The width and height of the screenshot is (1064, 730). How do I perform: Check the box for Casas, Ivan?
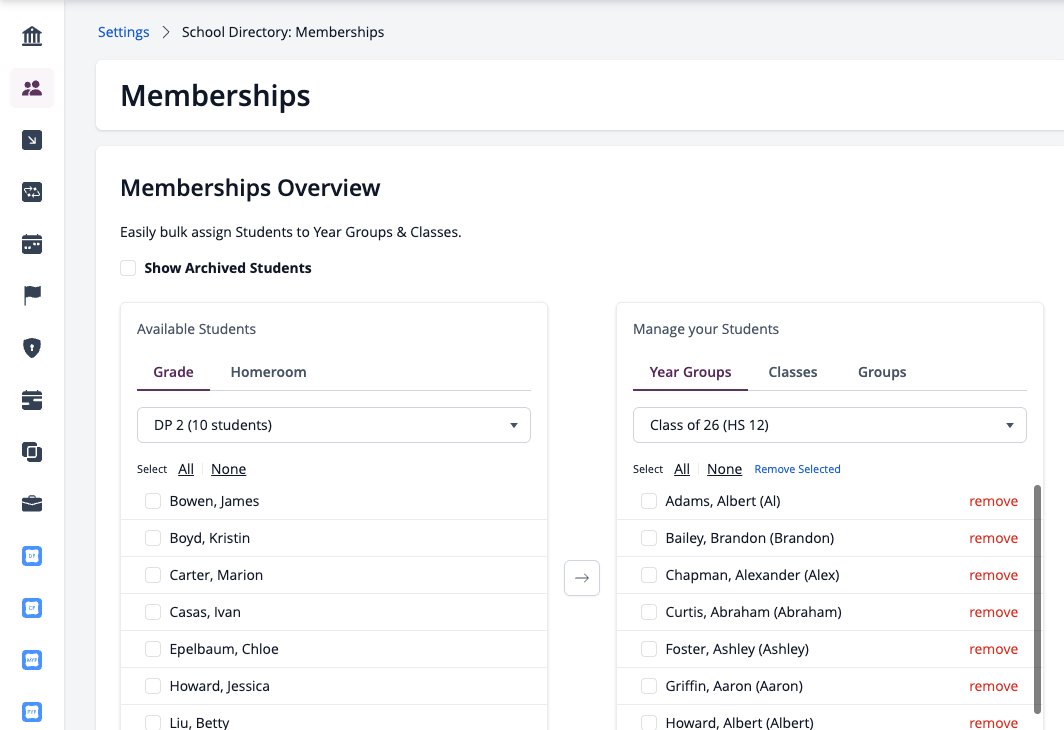(x=153, y=612)
